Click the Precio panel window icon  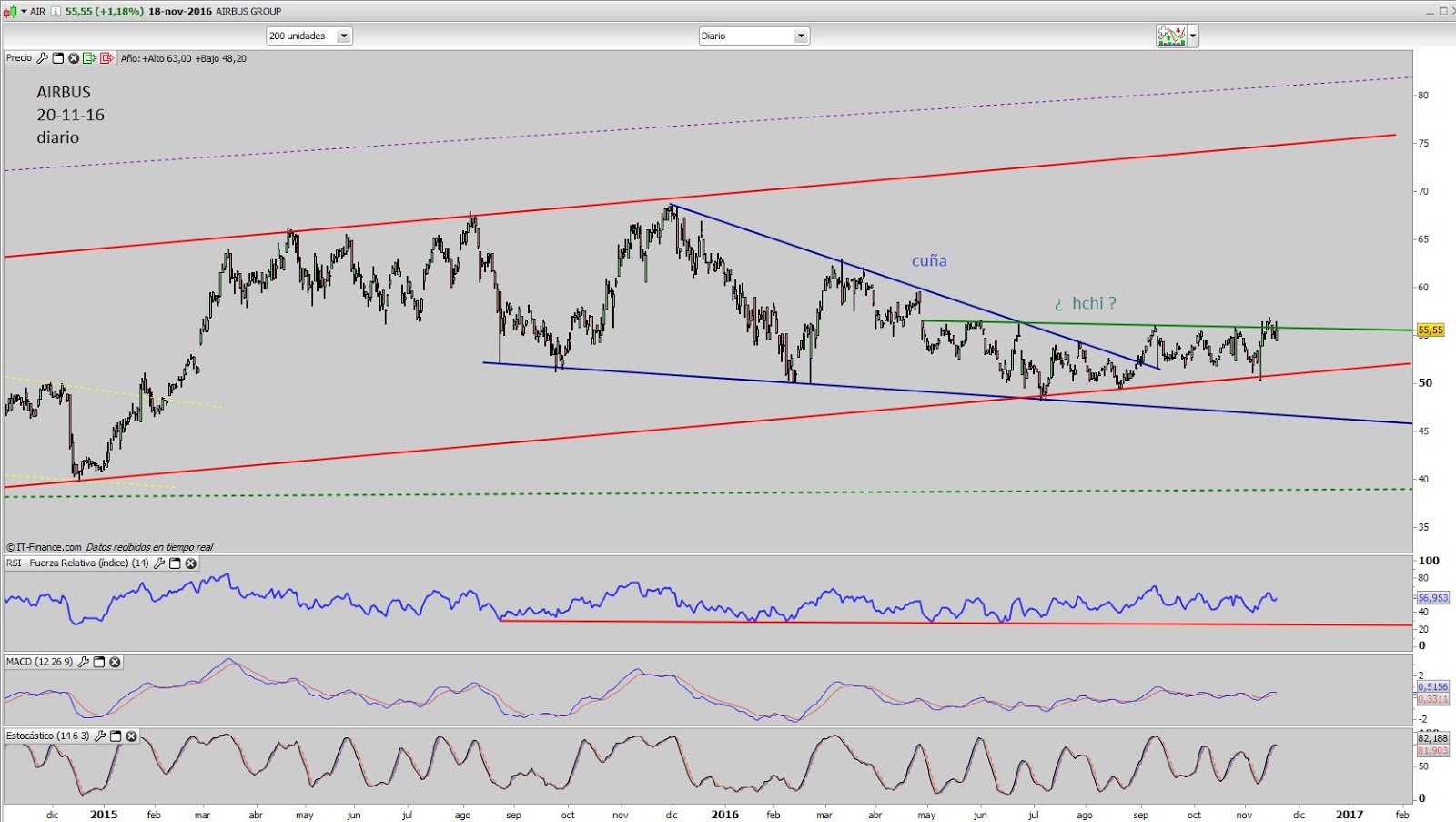58,58
